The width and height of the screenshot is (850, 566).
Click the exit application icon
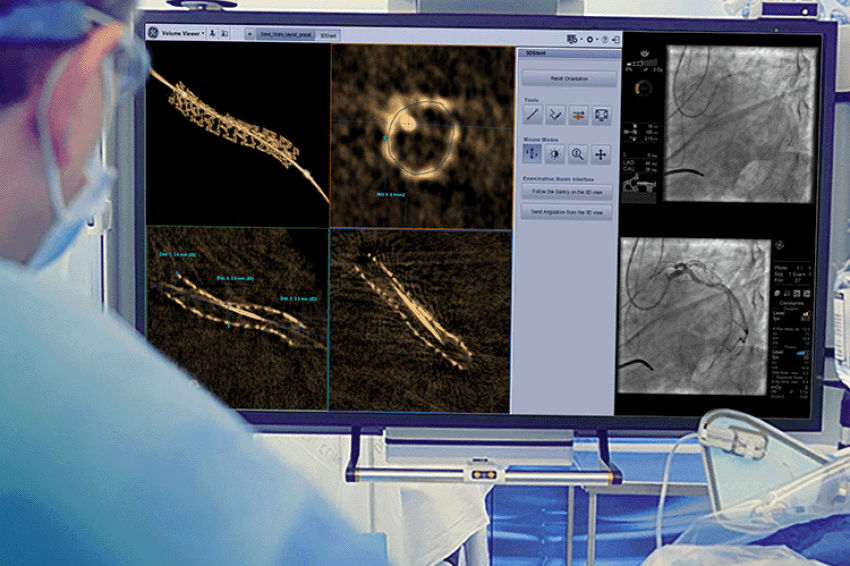coord(615,40)
